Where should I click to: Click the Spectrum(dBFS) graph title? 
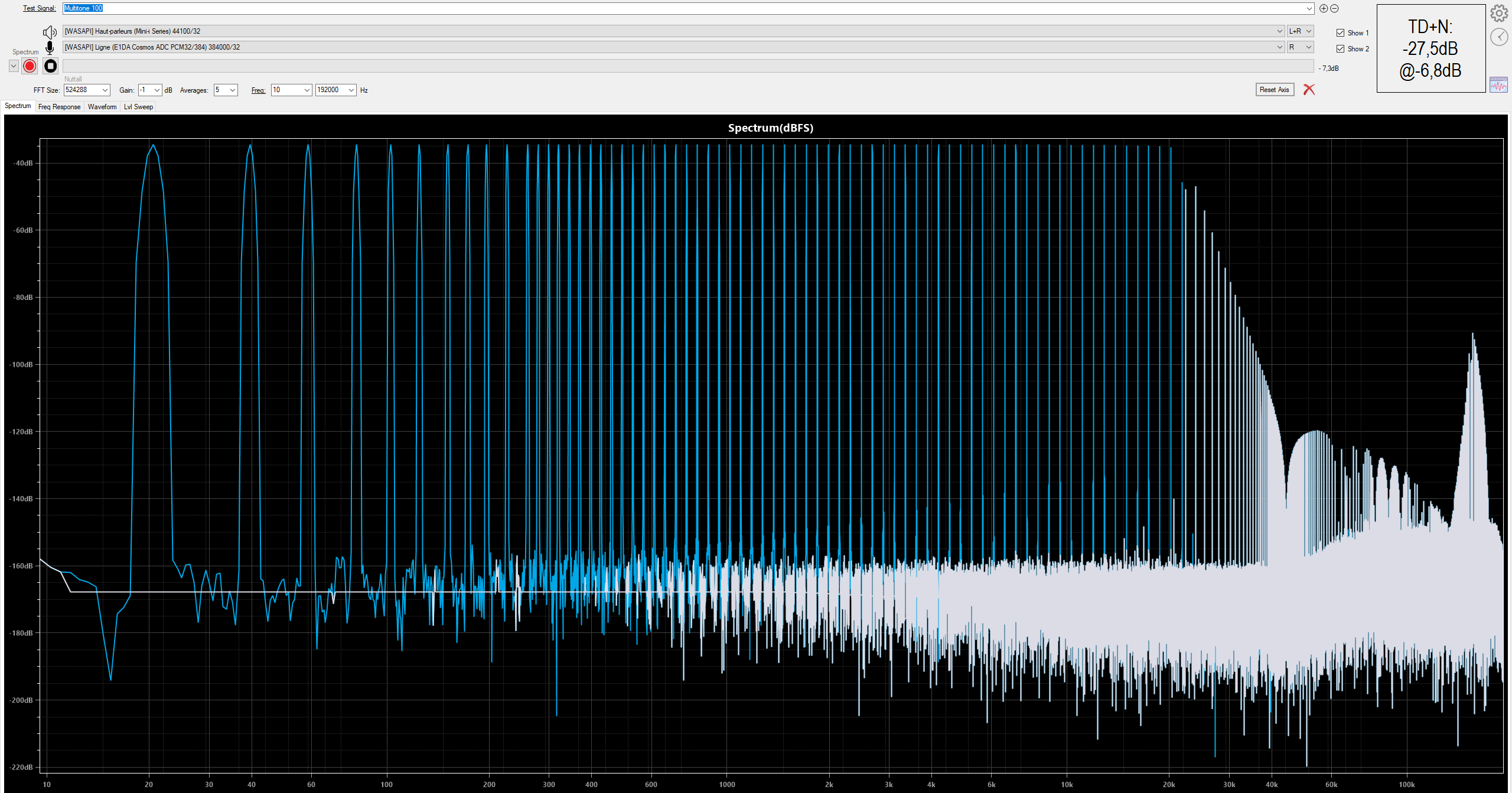[770, 128]
